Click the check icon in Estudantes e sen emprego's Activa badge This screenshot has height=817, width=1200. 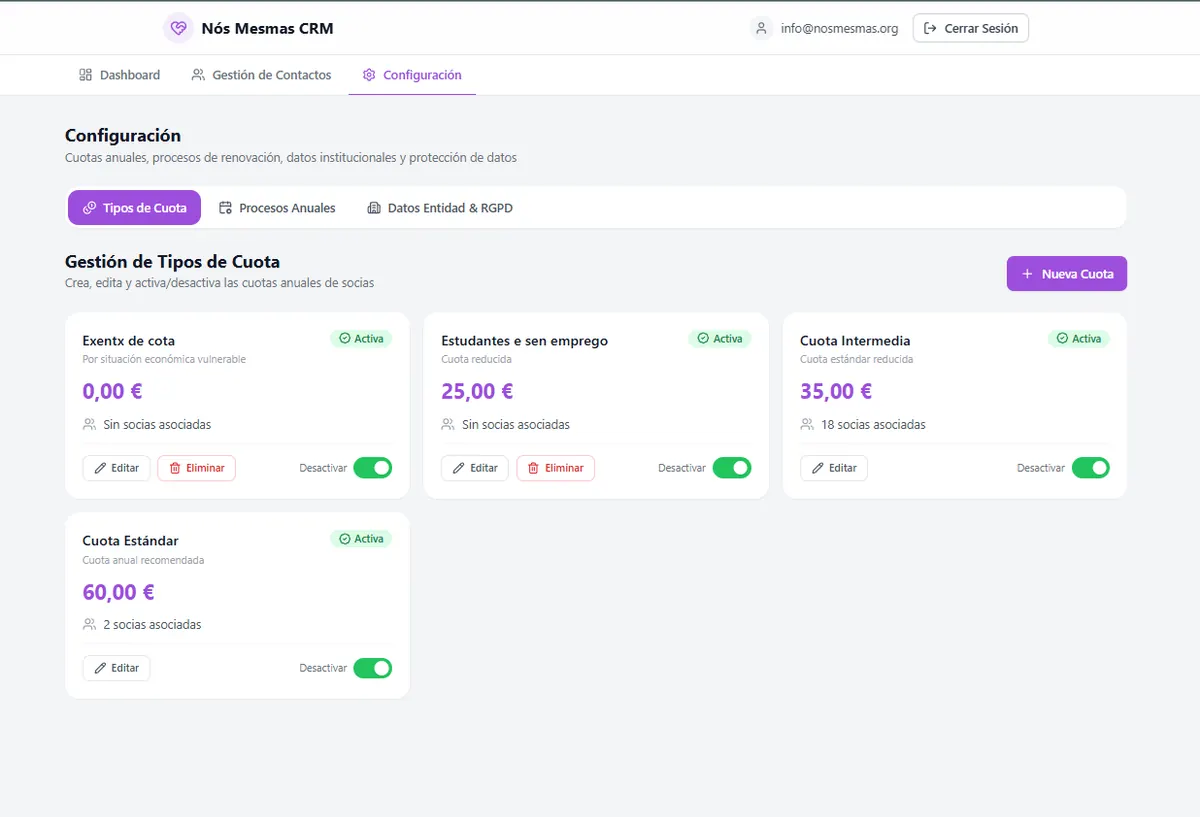703,339
